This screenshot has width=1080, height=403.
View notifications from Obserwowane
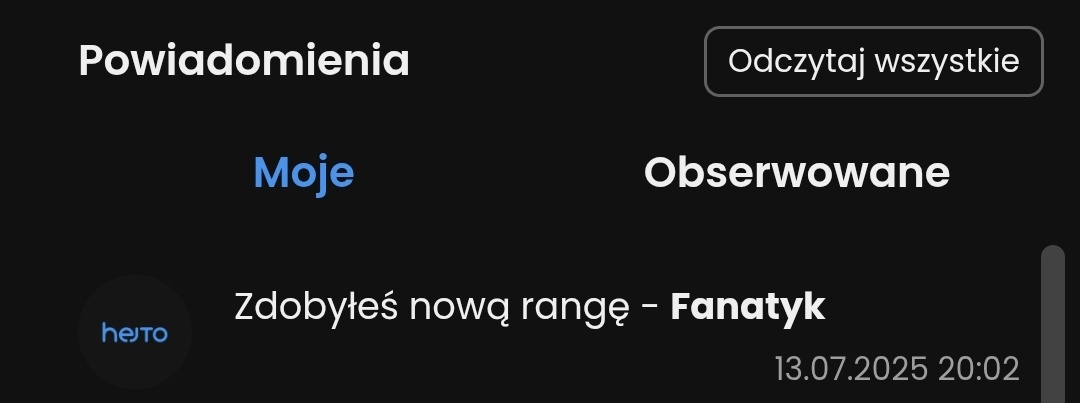[796, 173]
